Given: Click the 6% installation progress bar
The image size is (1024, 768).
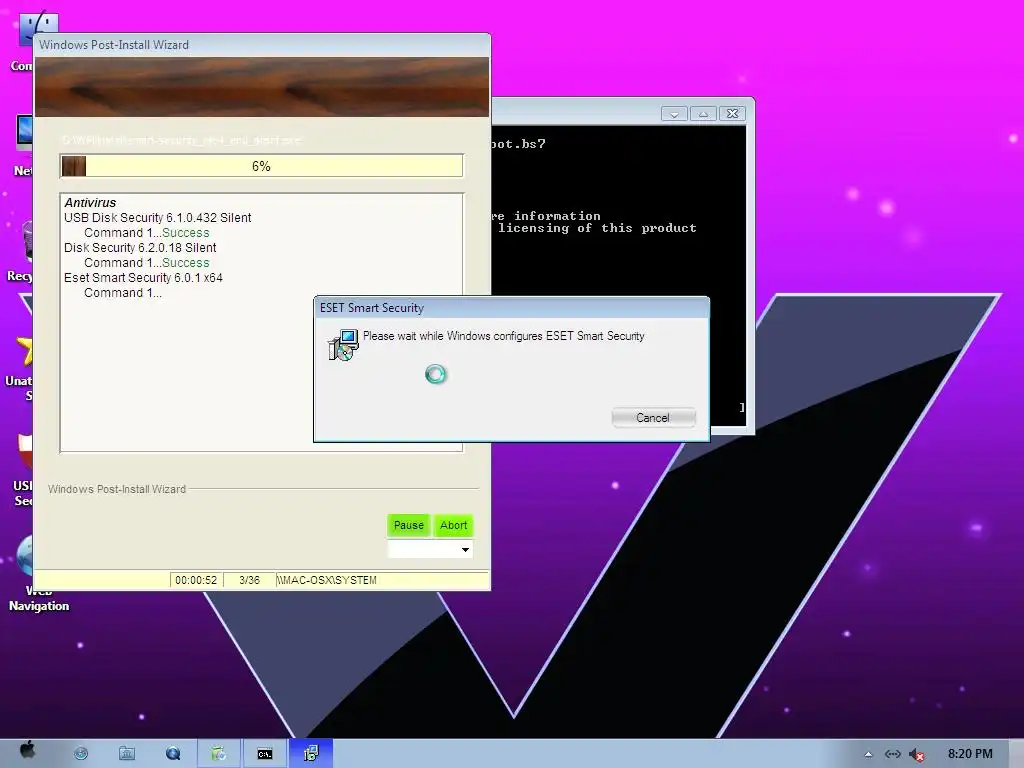Looking at the screenshot, I should (261, 166).
